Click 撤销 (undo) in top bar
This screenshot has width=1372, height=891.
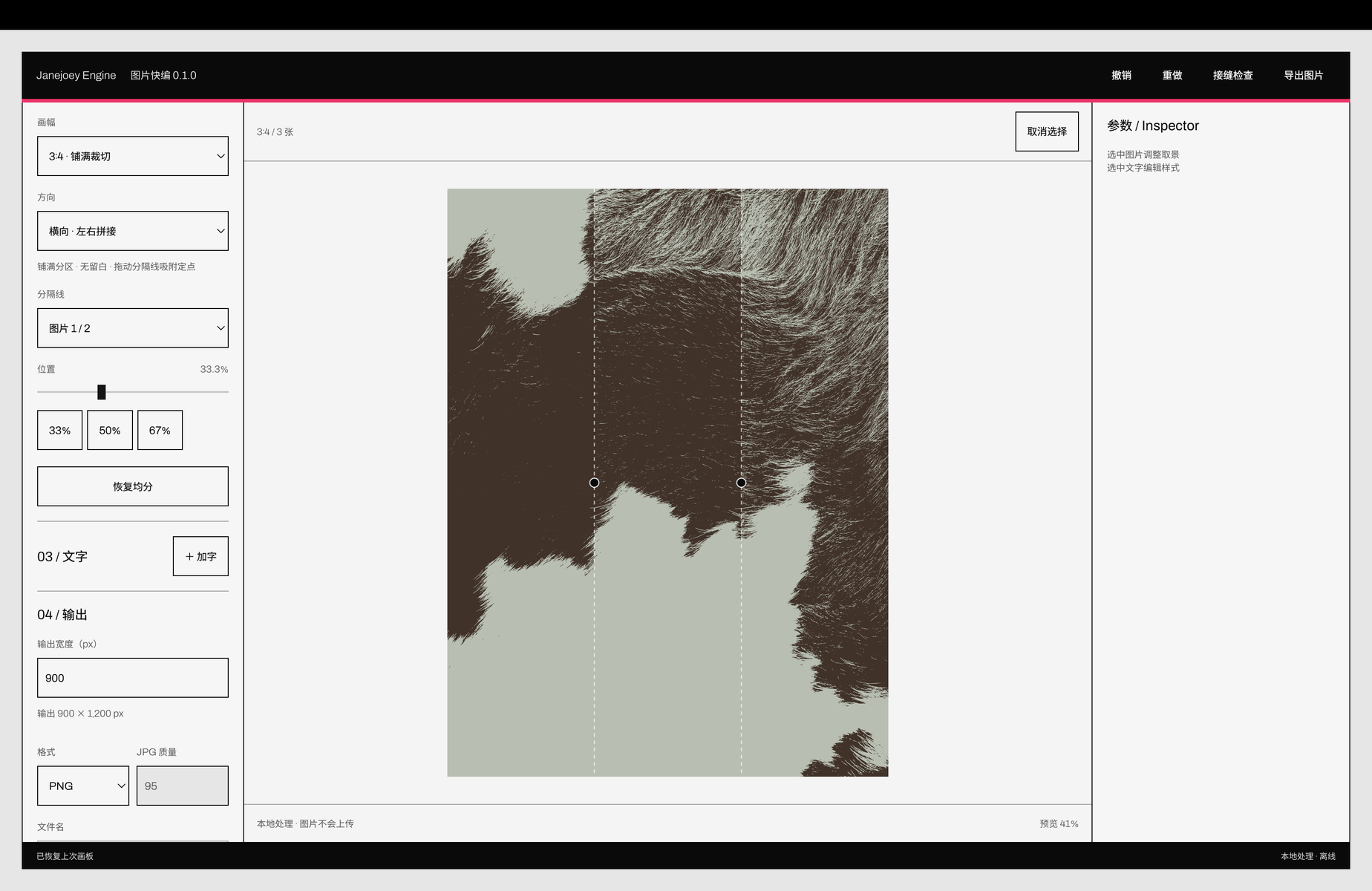(x=1121, y=76)
